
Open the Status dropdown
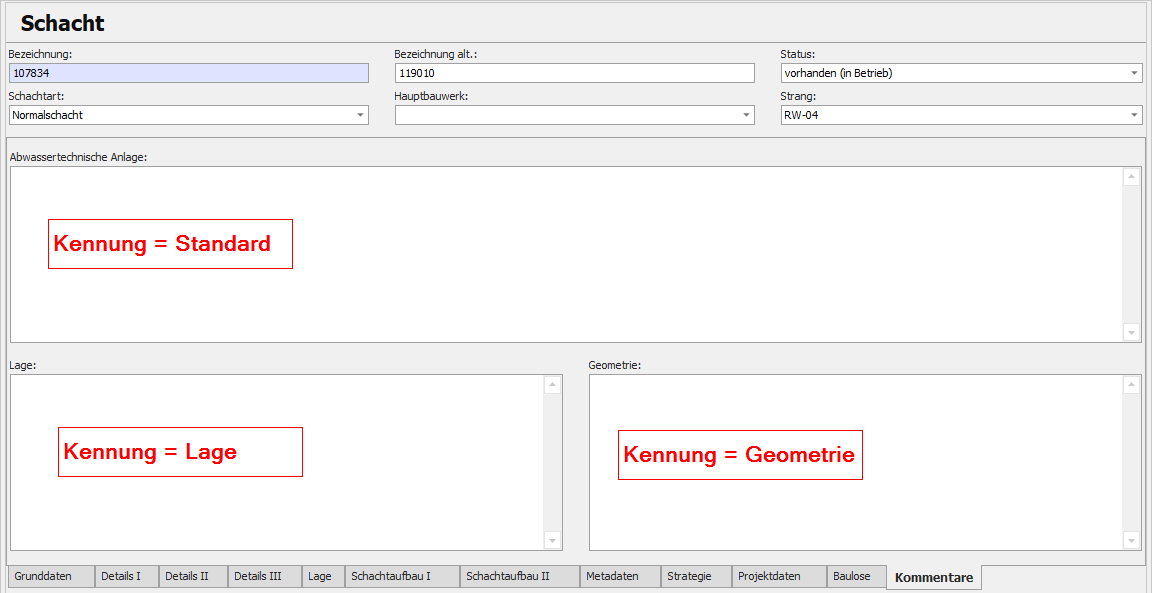(1134, 73)
